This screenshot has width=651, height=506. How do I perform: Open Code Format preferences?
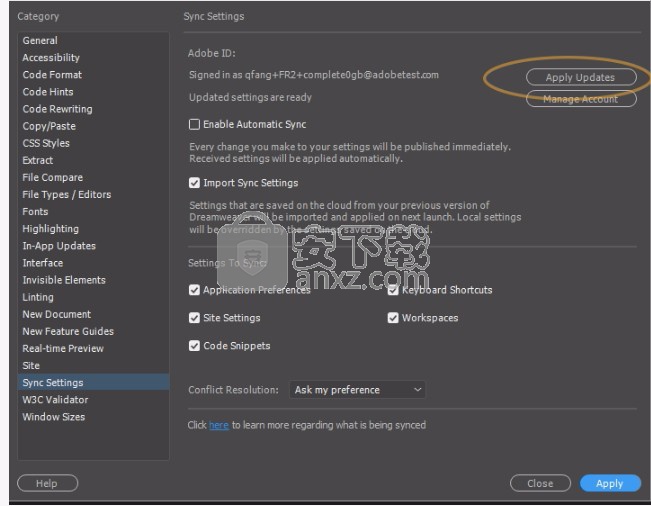point(93,75)
